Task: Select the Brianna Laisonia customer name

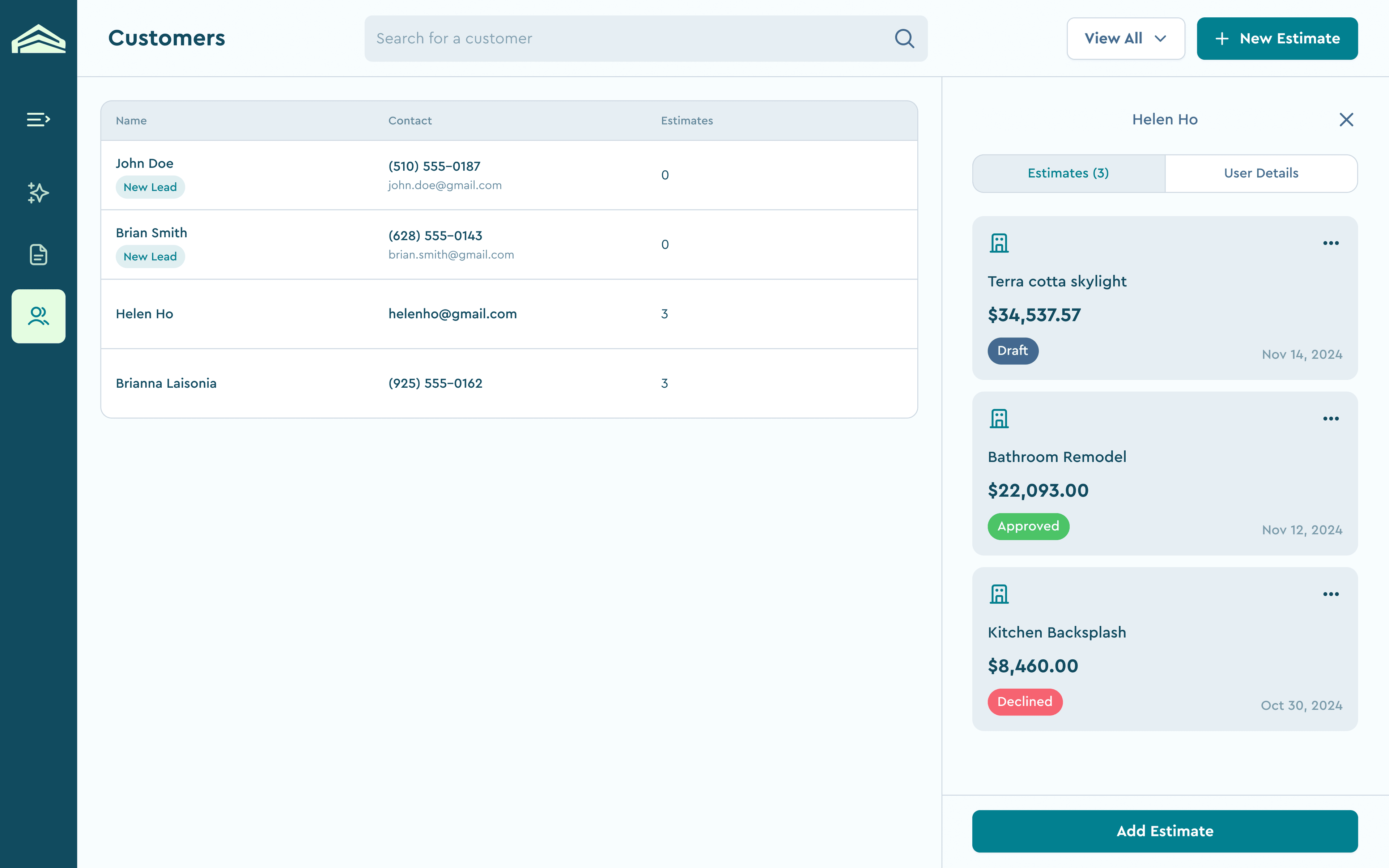Action: tap(166, 383)
